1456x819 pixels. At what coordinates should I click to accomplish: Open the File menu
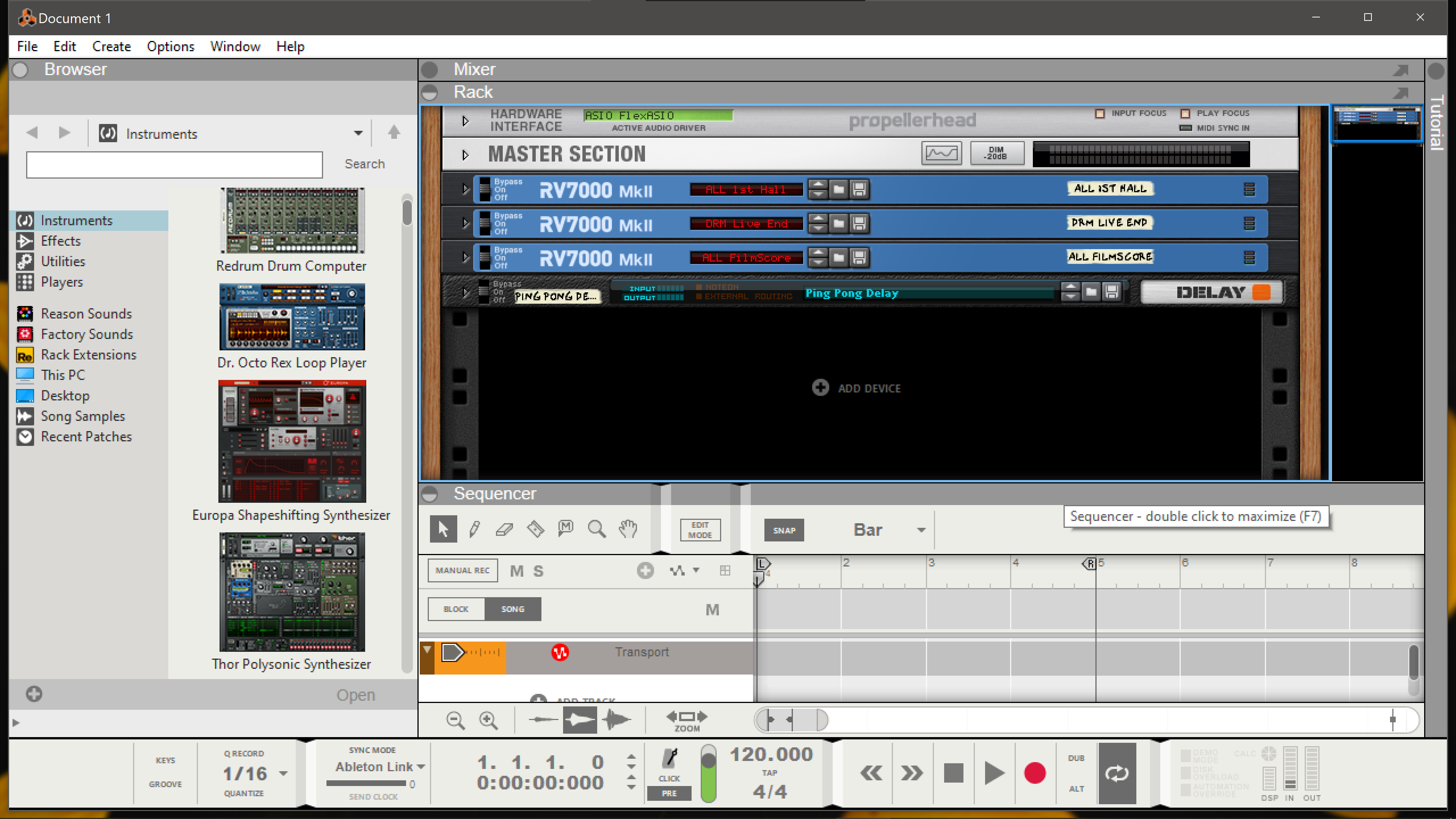pos(27,46)
